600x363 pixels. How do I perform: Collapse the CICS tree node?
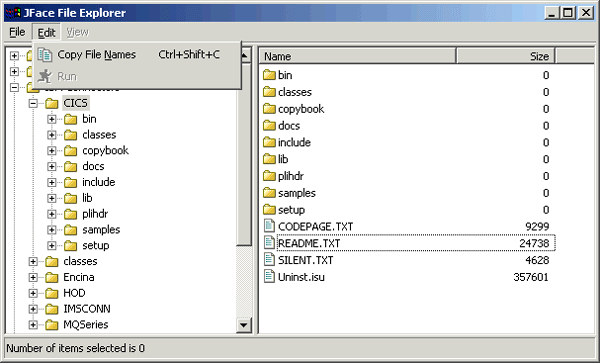point(33,103)
